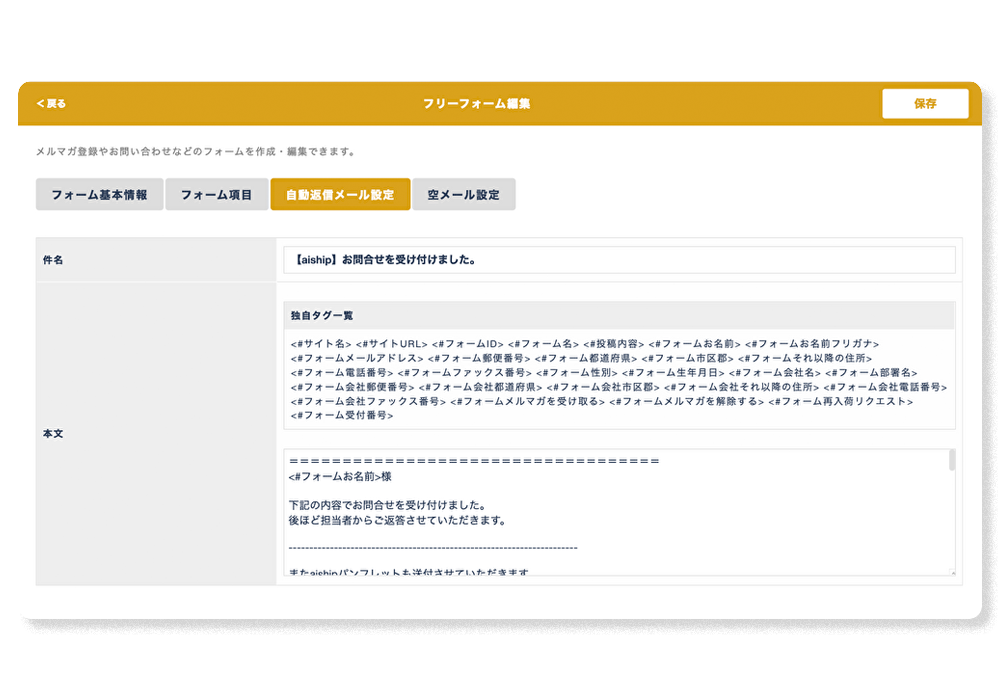This screenshot has width=1000, height=700.
Task: Open the 空メール設定 tab
Action: pos(463,195)
